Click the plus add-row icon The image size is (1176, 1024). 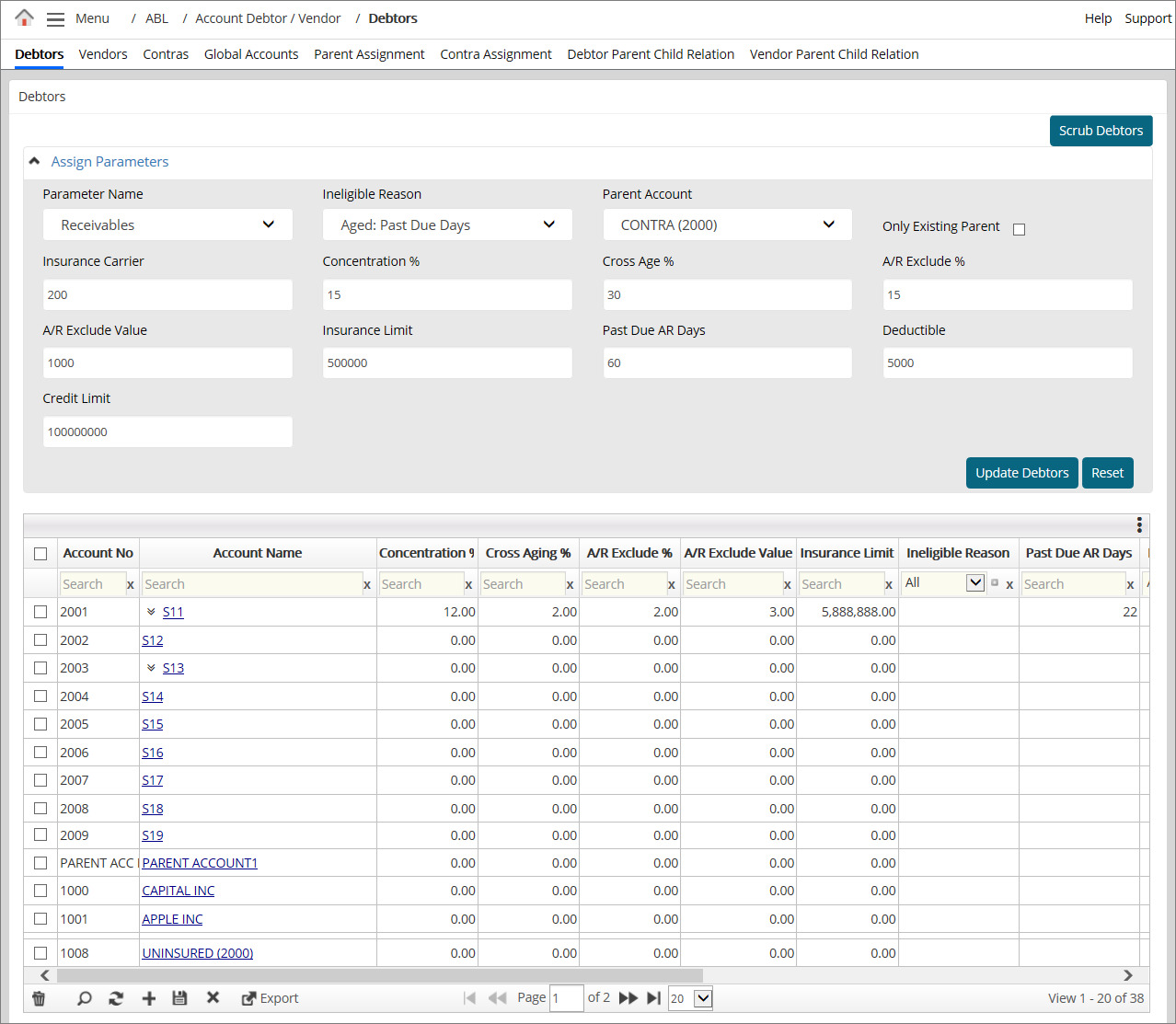pyautogui.click(x=148, y=998)
